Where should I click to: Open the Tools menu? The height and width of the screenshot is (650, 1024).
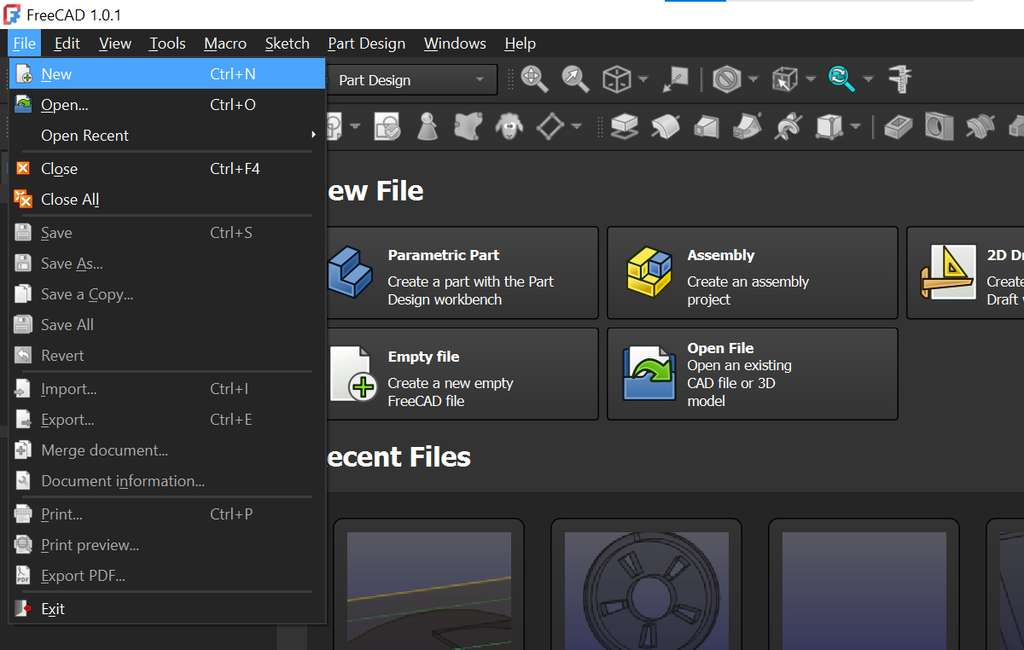[167, 44]
